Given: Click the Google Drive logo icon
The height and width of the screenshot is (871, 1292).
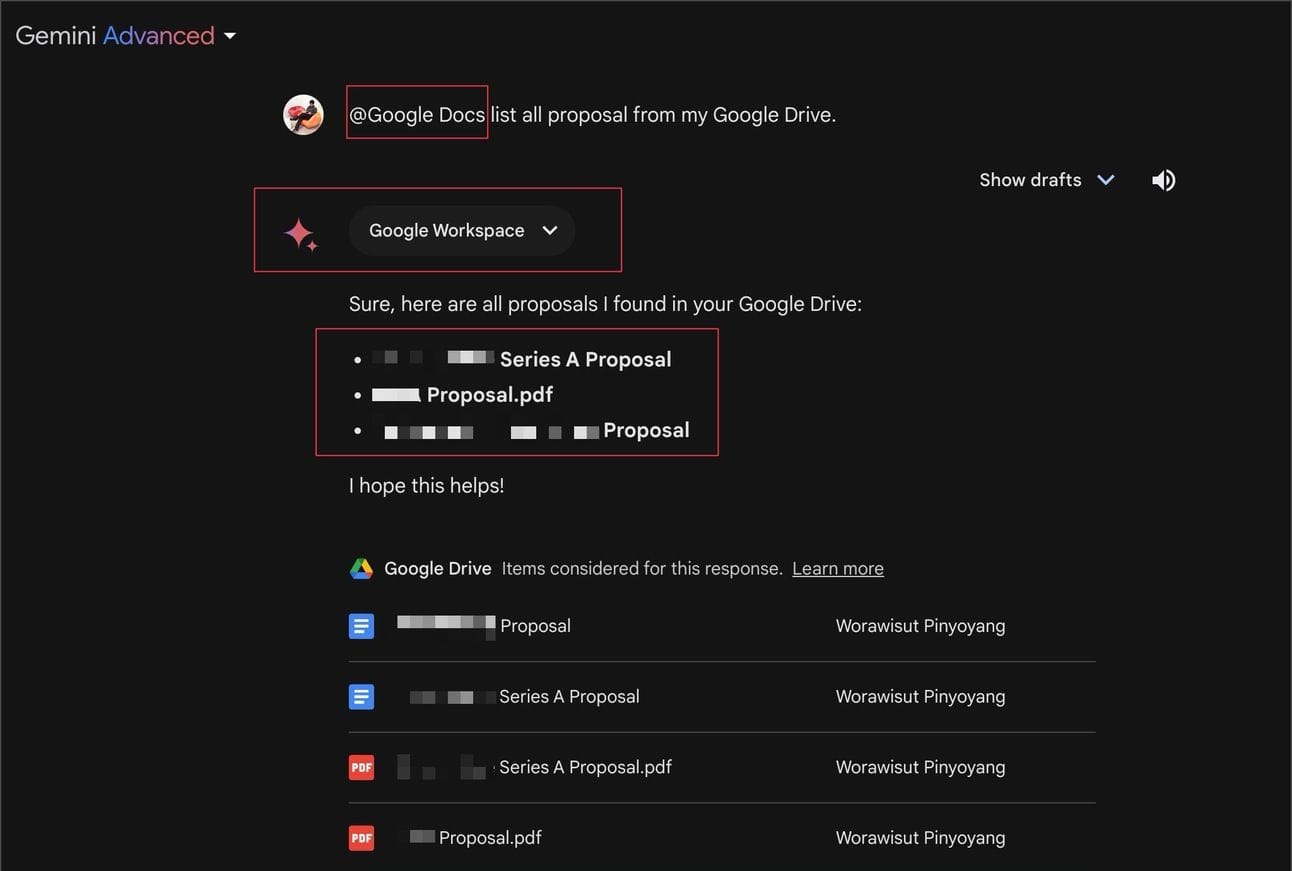Looking at the screenshot, I should click(x=361, y=569).
